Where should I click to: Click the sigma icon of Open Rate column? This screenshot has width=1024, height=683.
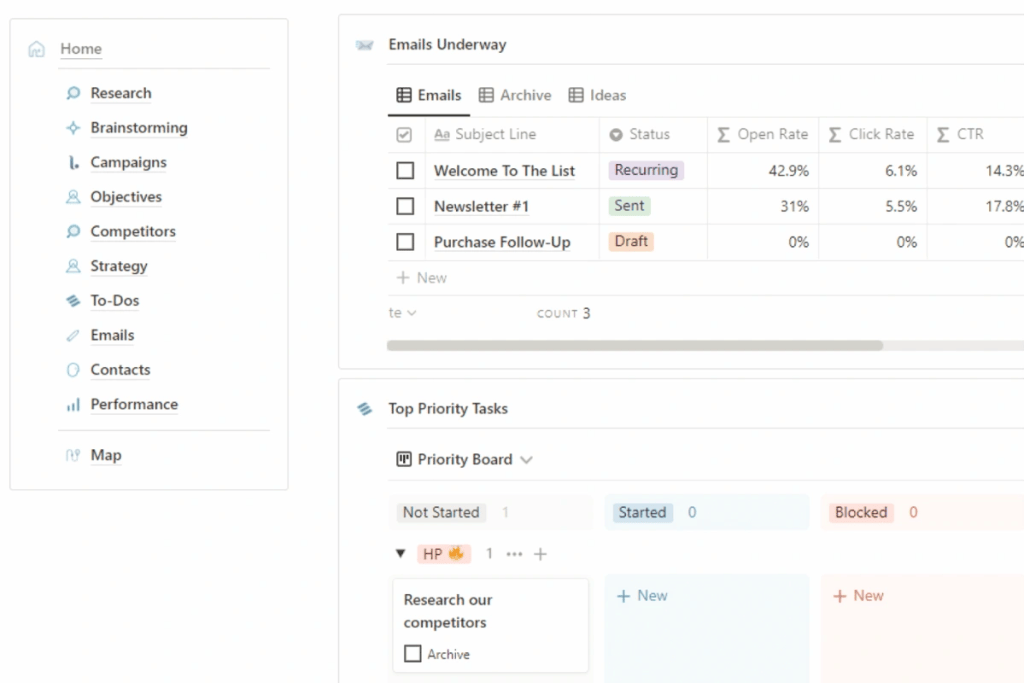point(724,135)
